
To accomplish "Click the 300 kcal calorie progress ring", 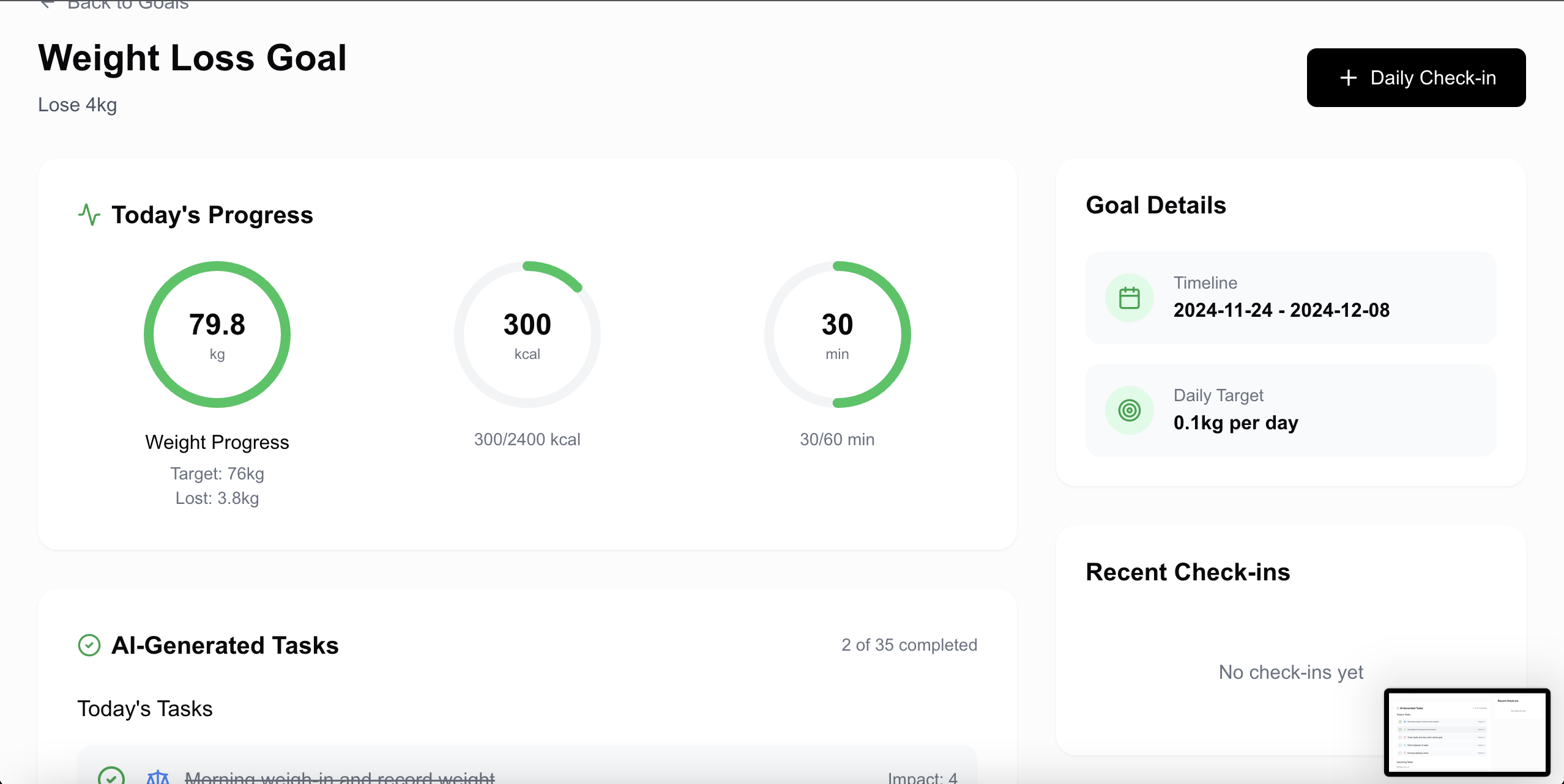I will (x=527, y=335).
